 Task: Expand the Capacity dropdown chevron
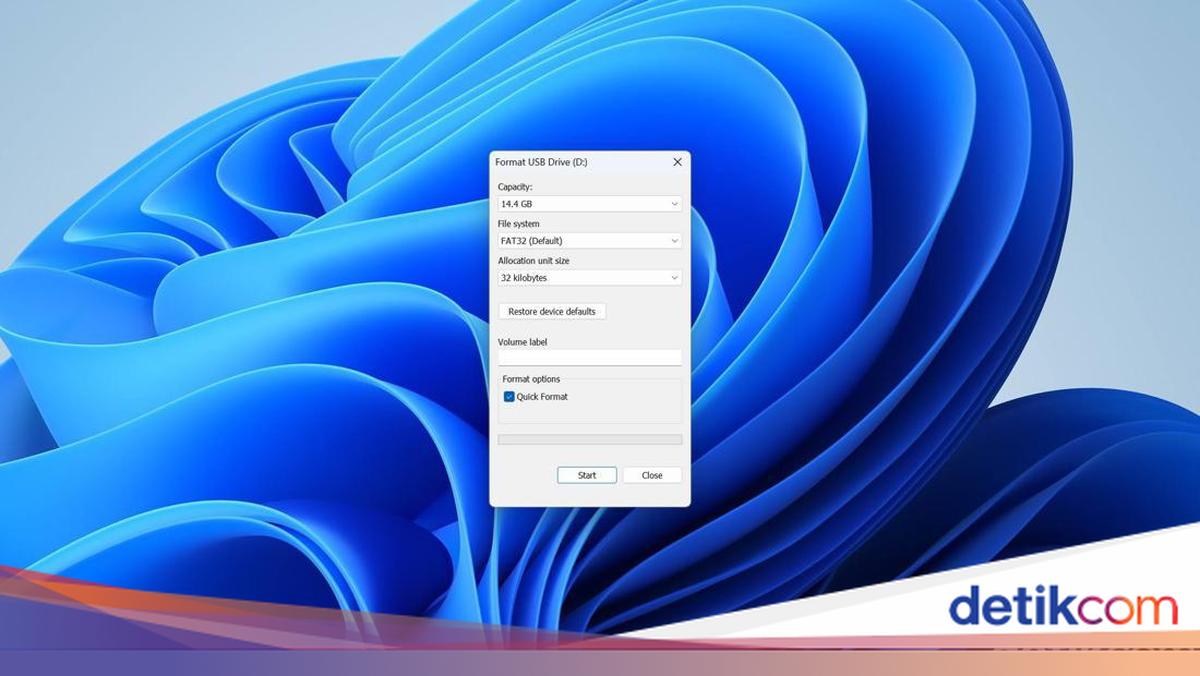675,204
